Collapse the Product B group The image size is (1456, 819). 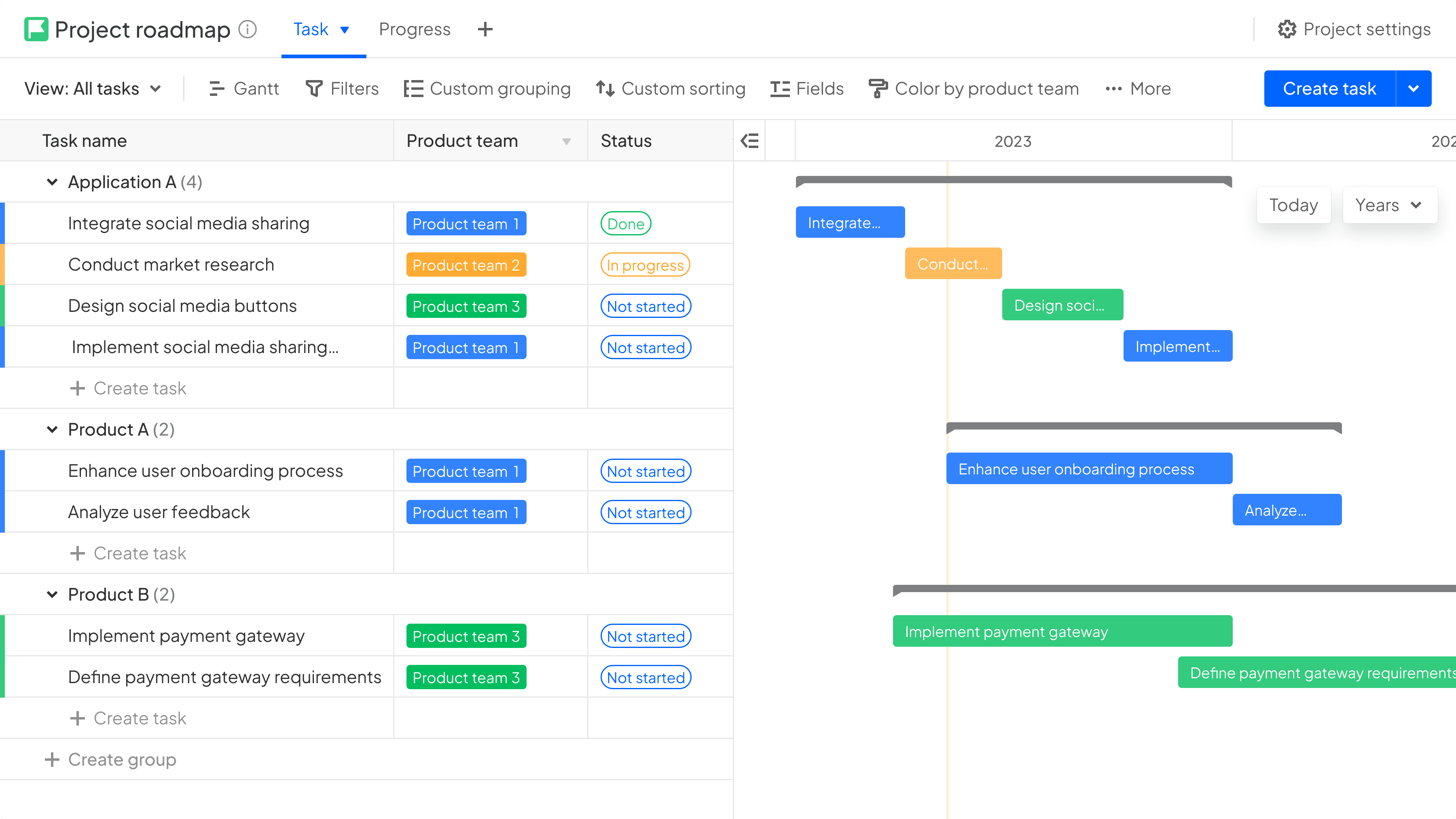(52, 595)
